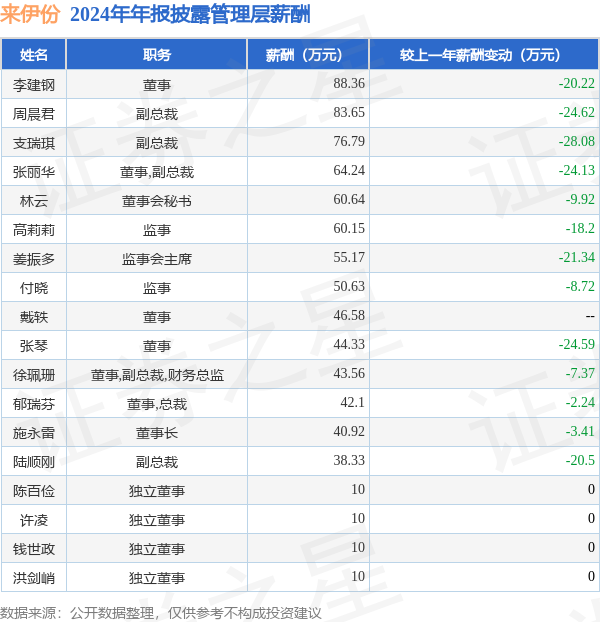The image size is (600, 622).
Task: Click the change value -21.34
Action: tap(577, 257)
